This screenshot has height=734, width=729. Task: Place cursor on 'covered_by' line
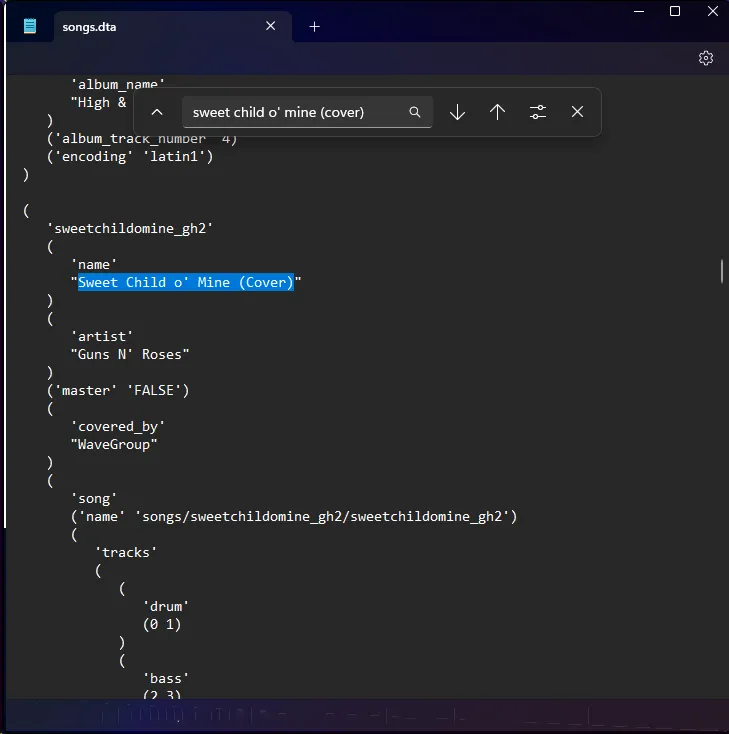pyautogui.click(x=118, y=426)
